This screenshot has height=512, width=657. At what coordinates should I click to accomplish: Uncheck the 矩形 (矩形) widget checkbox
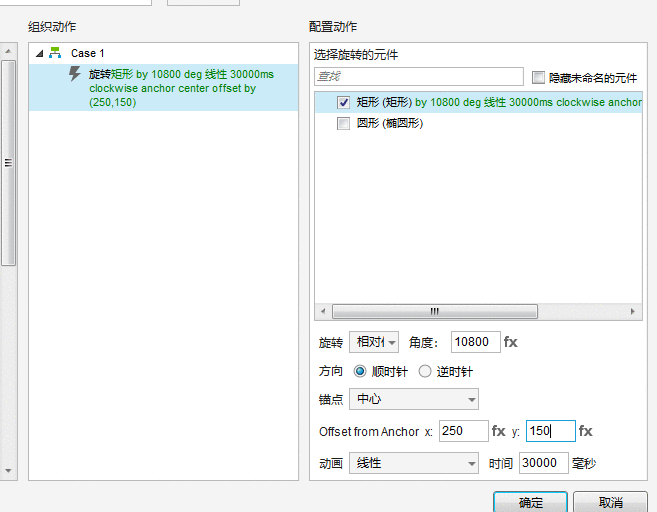(x=343, y=102)
